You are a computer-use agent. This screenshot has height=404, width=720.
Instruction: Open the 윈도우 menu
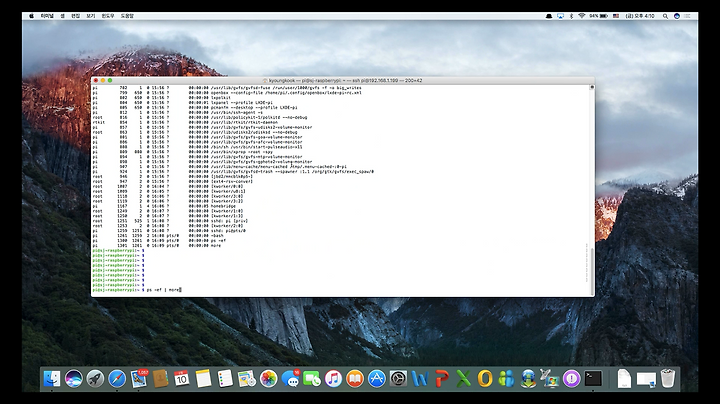[x=108, y=16]
